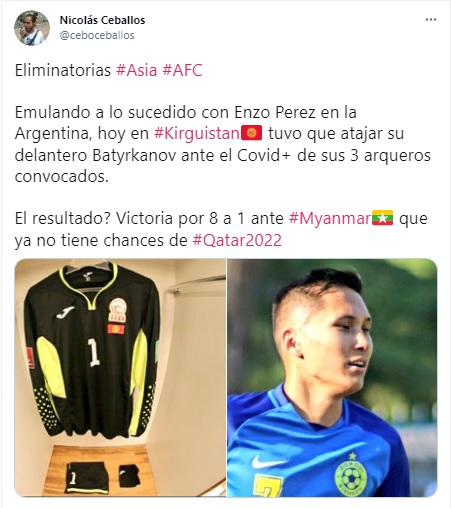451x508 pixels.
Task: Open the player portrait photo
Action: point(332,378)
